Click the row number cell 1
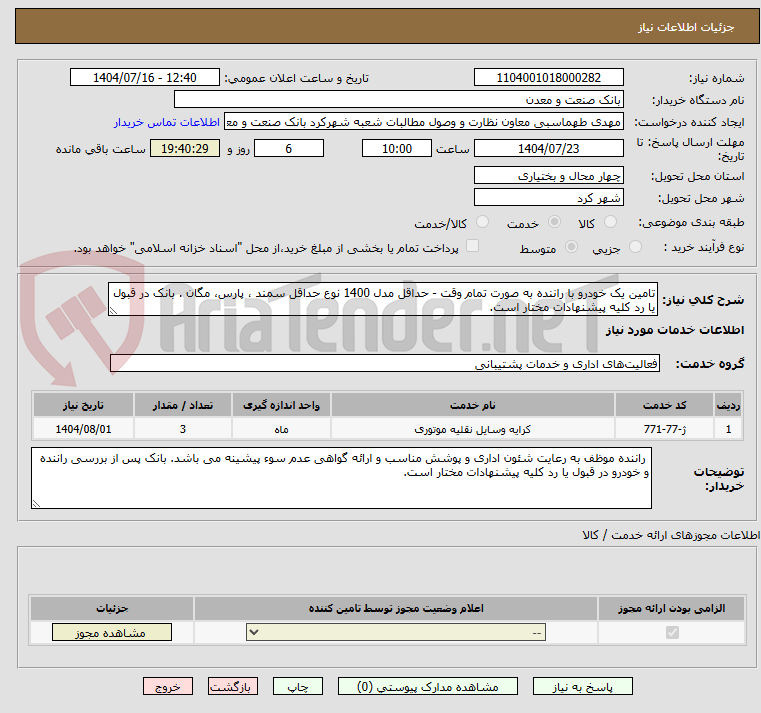The width and height of the screenshot is (761, 713). pos(728,429)
